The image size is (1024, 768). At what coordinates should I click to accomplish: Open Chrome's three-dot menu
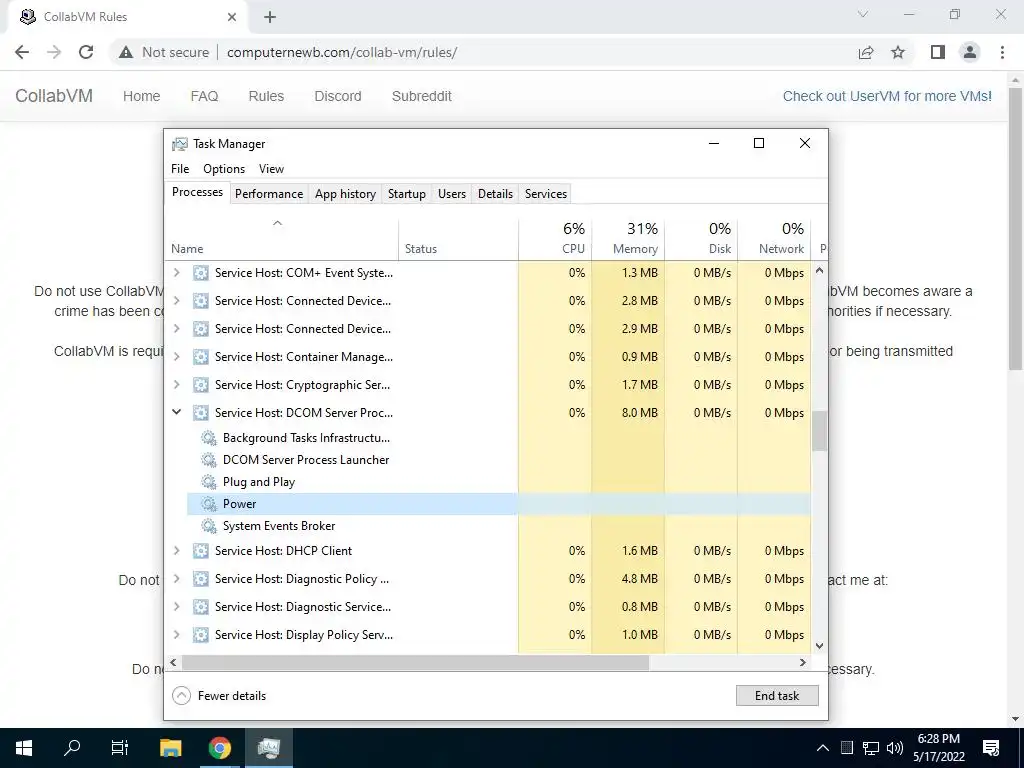(x=1002, y=52)
